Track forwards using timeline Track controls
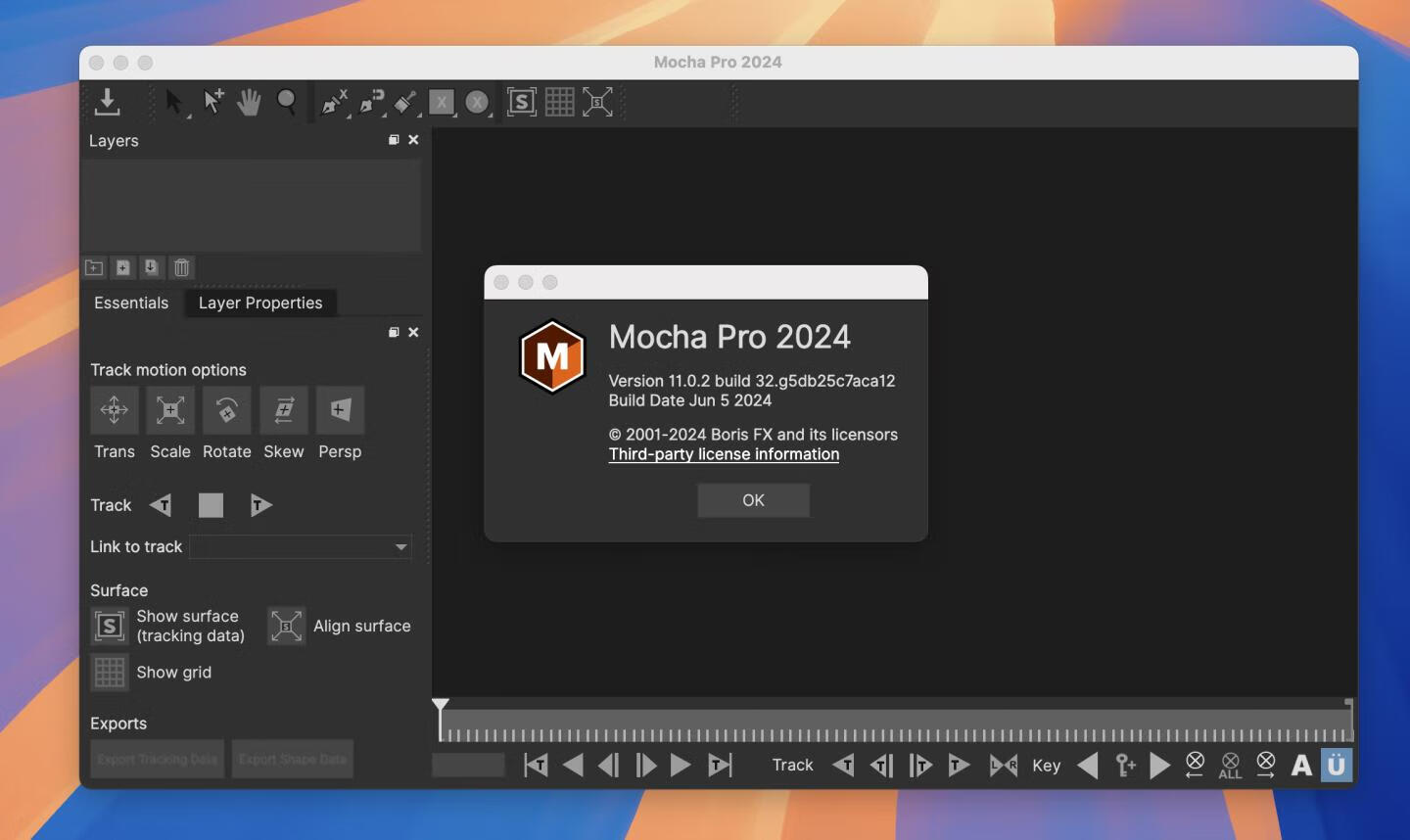Viewport: 1410px width, 840px height. [959, 765]
